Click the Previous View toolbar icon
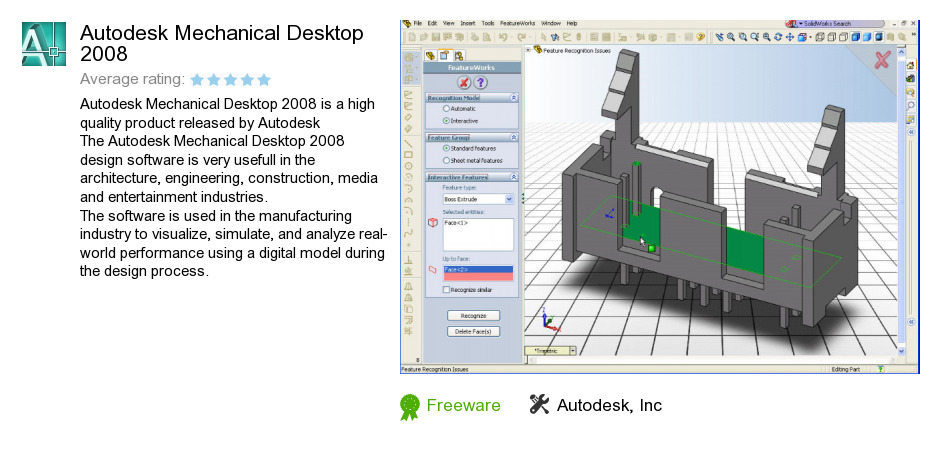Image resolution: width=940 pixels, height=451 pixels. coord(719,37)
